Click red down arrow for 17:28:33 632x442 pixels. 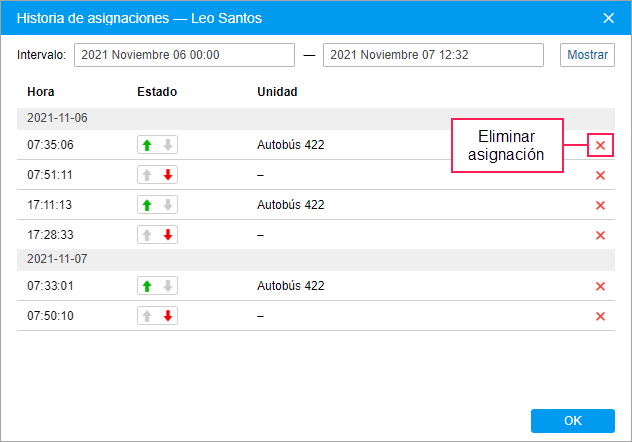[168, 235]
